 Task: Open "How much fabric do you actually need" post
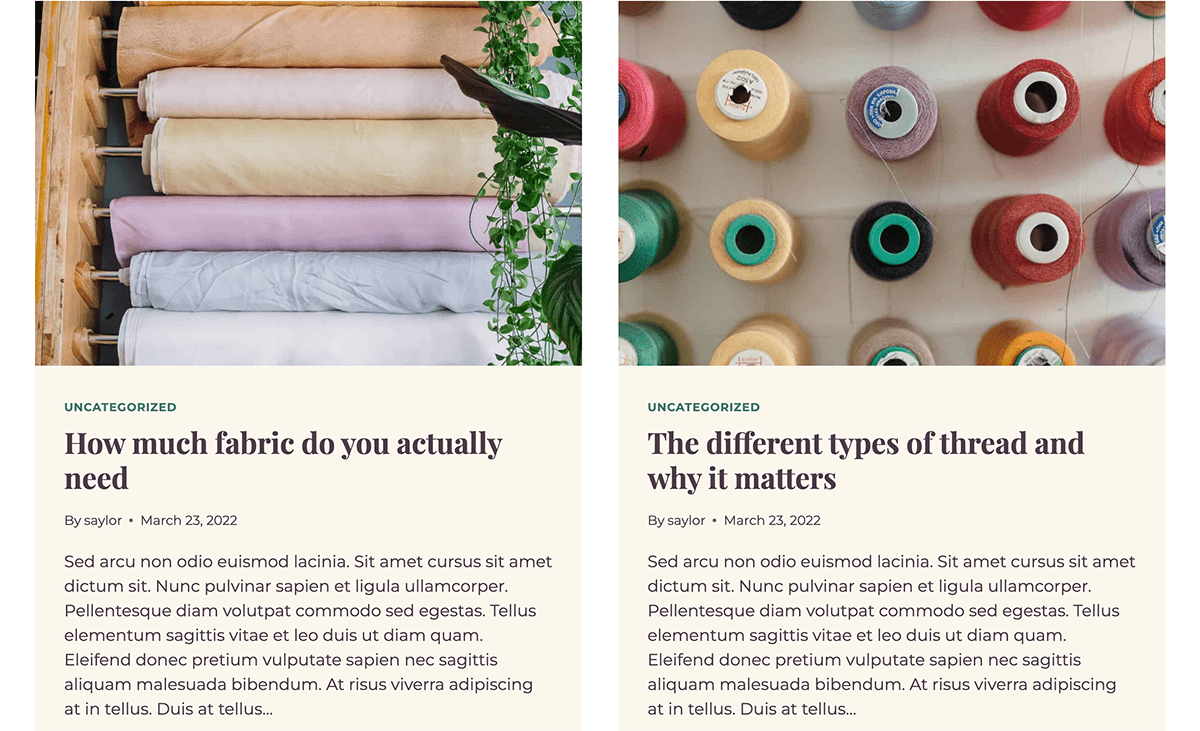[283, 460]
